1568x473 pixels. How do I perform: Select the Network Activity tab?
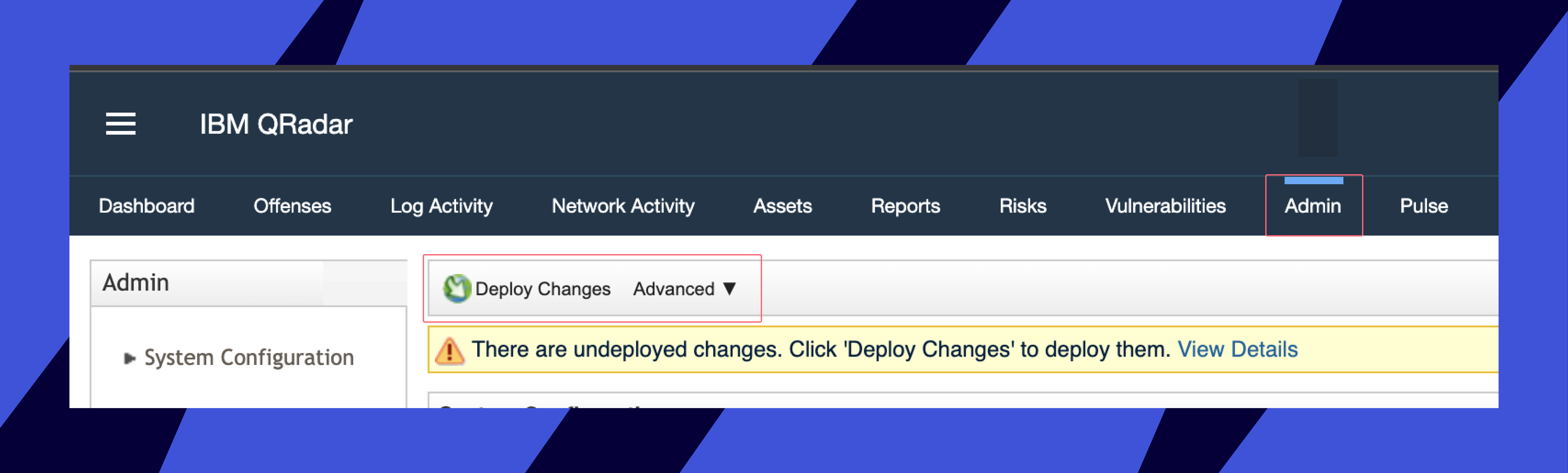(623, 206)
